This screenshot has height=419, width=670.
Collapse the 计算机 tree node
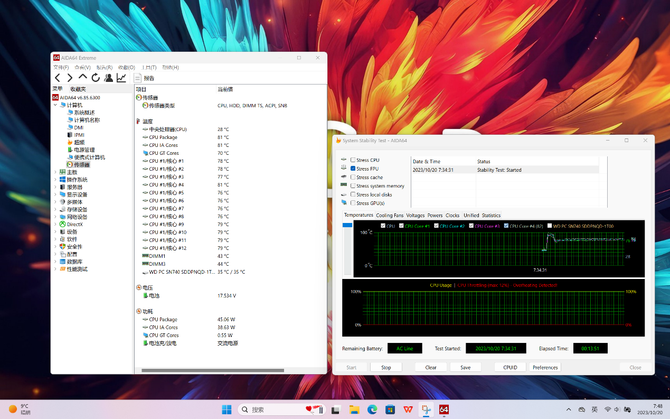pos(55,105)
